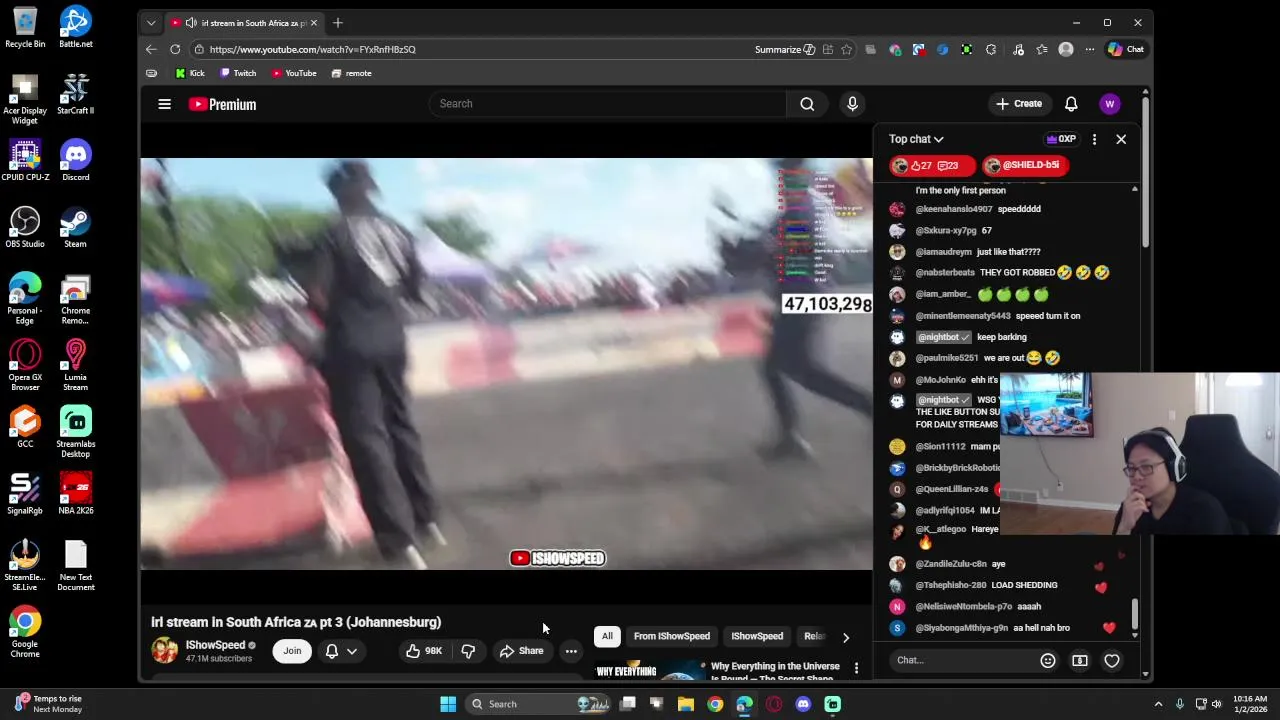Viewport: 1280px width, 720px height.
Task: Send a heart reaction in chat
Action: [x=1111, y=660]
